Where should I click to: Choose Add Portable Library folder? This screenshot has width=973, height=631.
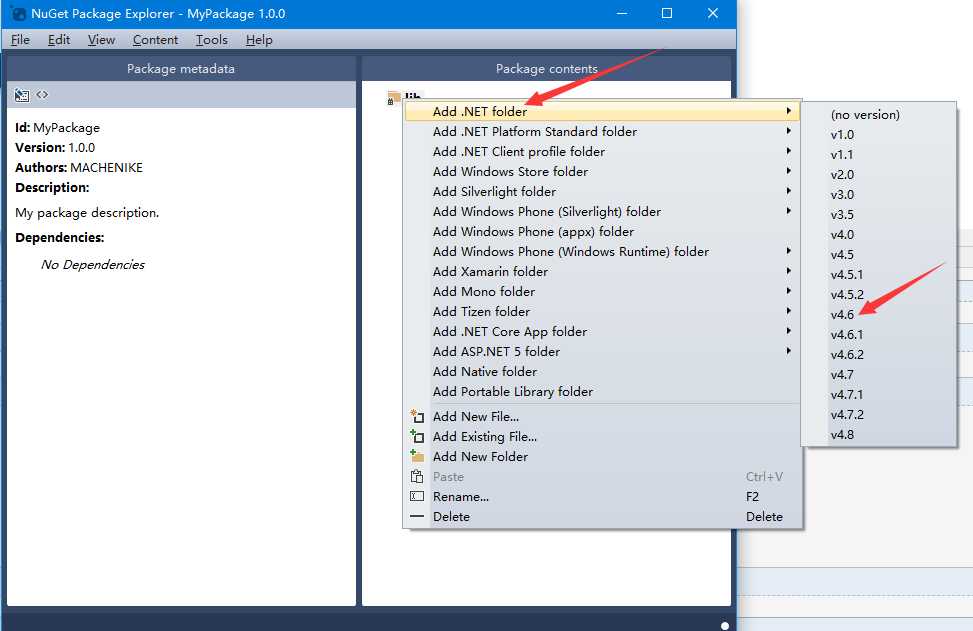click(602, 392)
